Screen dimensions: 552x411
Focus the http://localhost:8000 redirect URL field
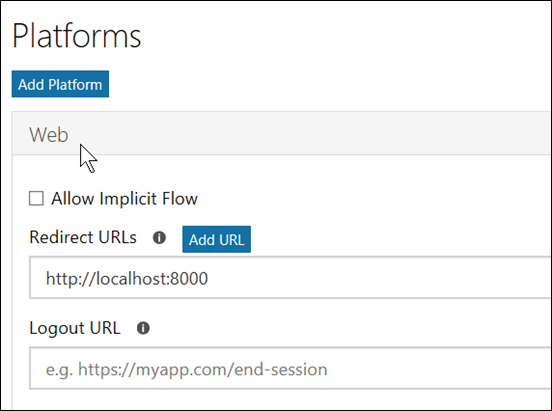[290, 278]
